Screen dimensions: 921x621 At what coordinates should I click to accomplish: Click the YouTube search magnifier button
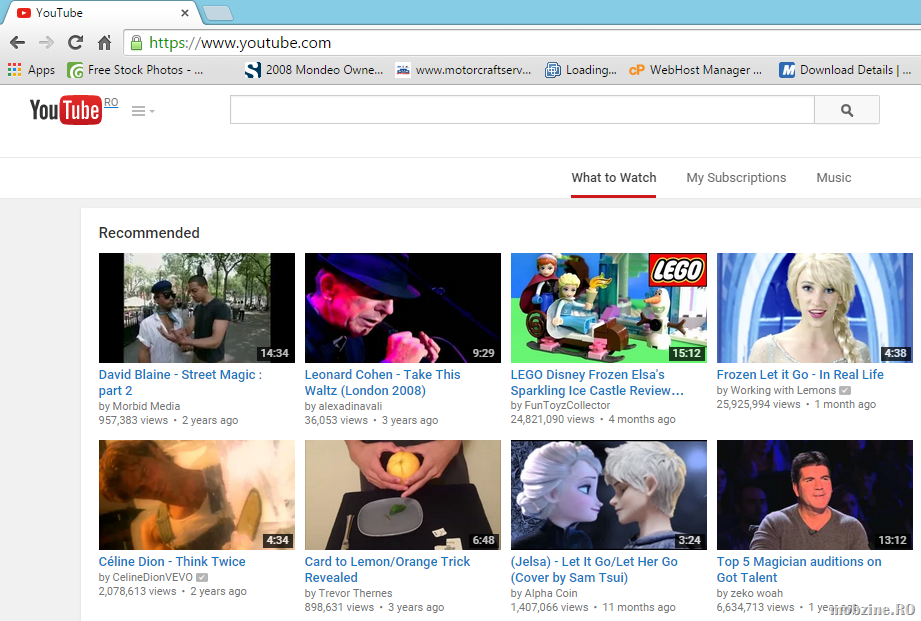point(846,110)
